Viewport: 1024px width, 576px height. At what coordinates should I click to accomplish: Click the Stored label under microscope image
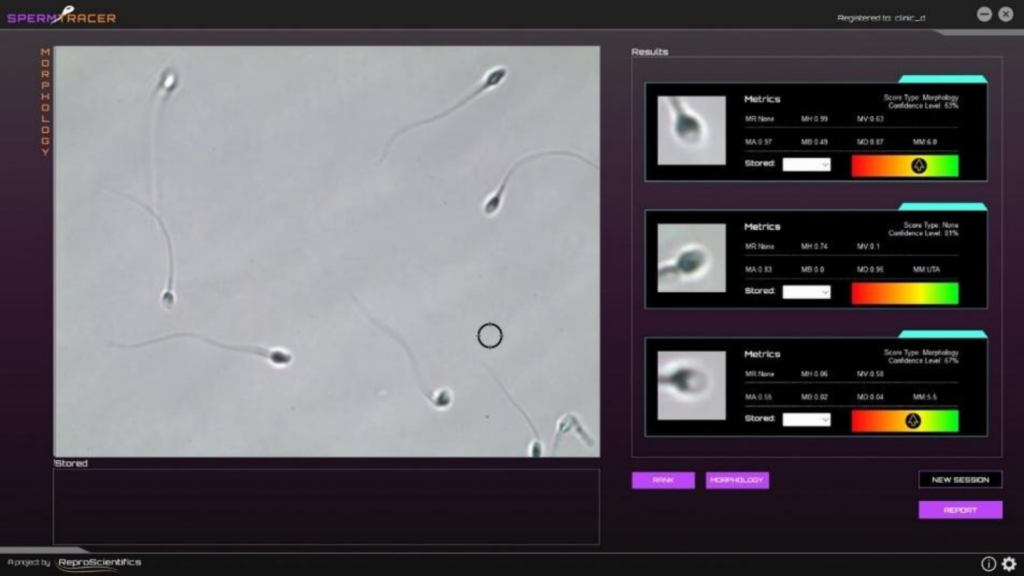pyautogui.click(x=71, y=463)
